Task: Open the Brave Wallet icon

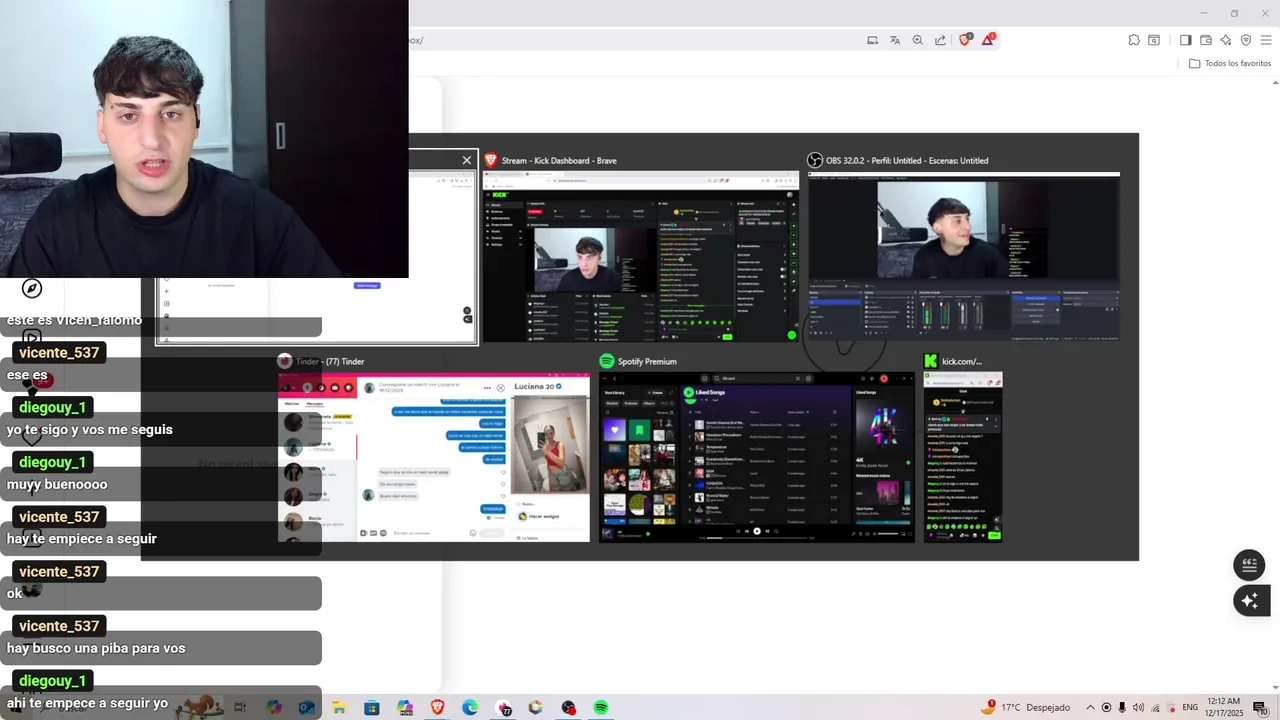Action: tap(1206, 40)
